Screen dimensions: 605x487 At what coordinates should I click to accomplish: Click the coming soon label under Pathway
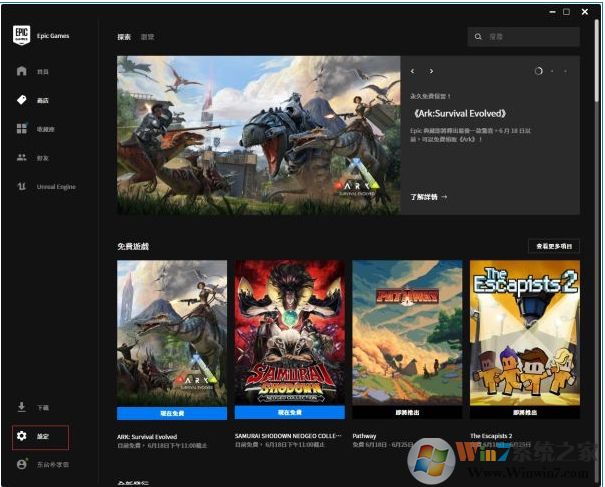tap(407, 413)
